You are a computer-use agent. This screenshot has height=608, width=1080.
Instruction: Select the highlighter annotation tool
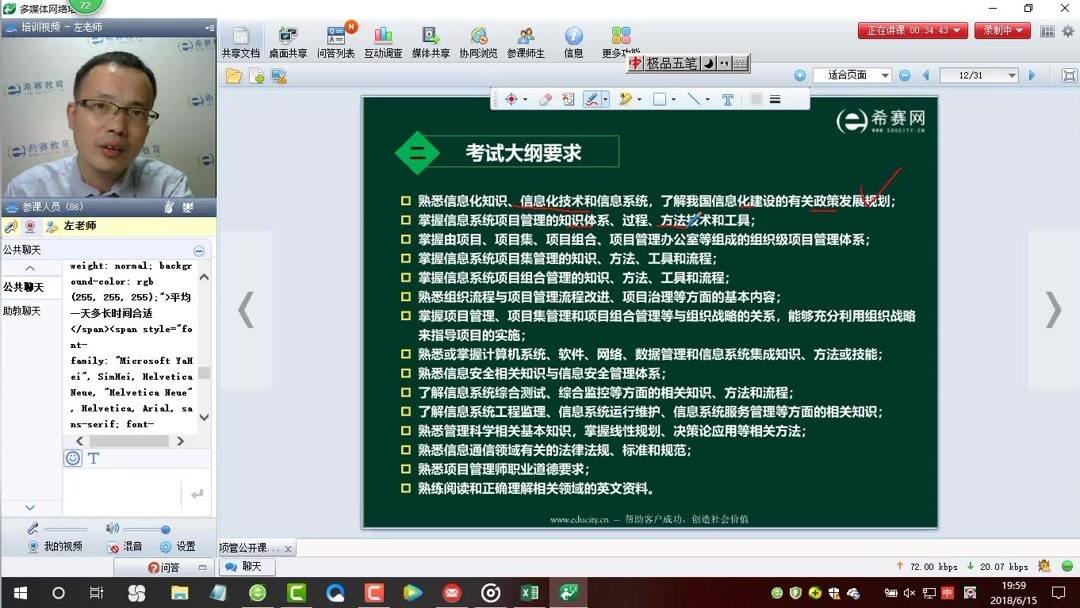(x=626, y=98)
